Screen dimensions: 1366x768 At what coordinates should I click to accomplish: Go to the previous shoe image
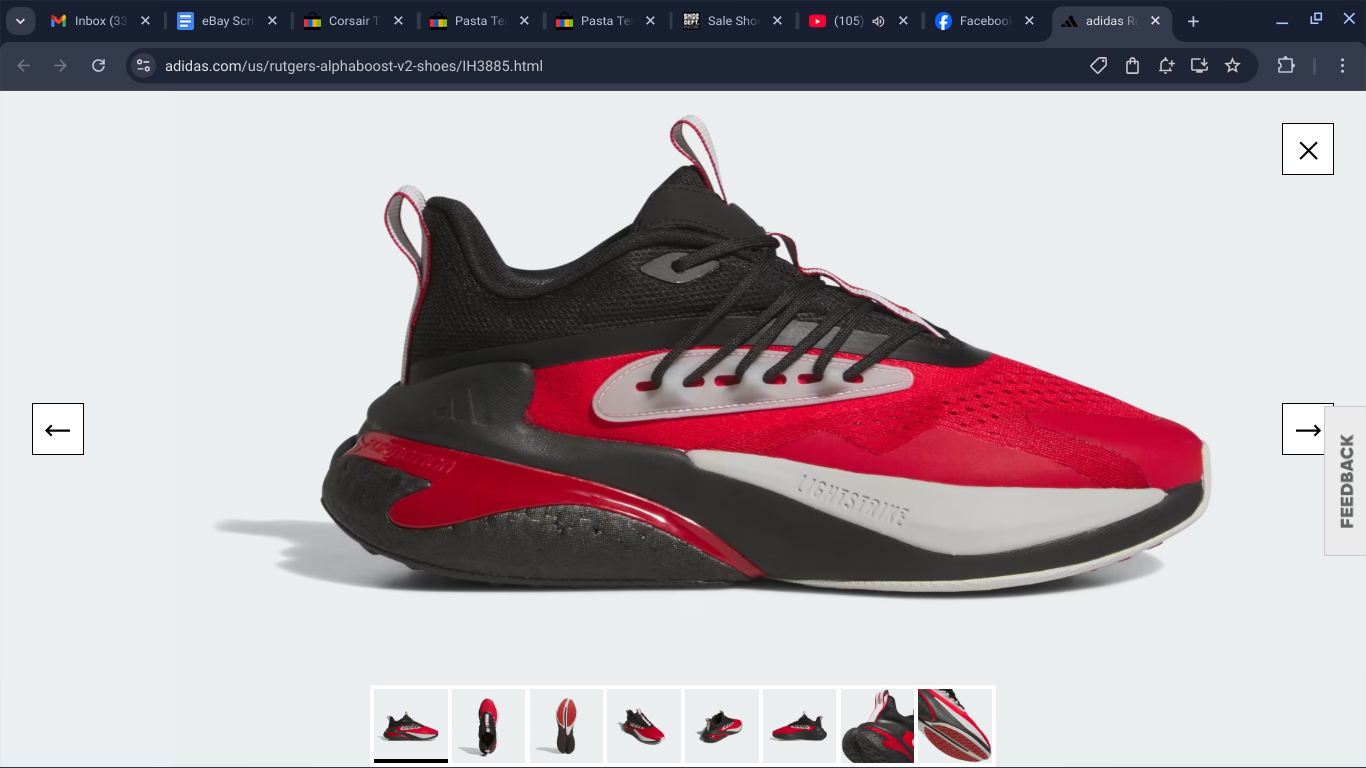coord(58,430)
